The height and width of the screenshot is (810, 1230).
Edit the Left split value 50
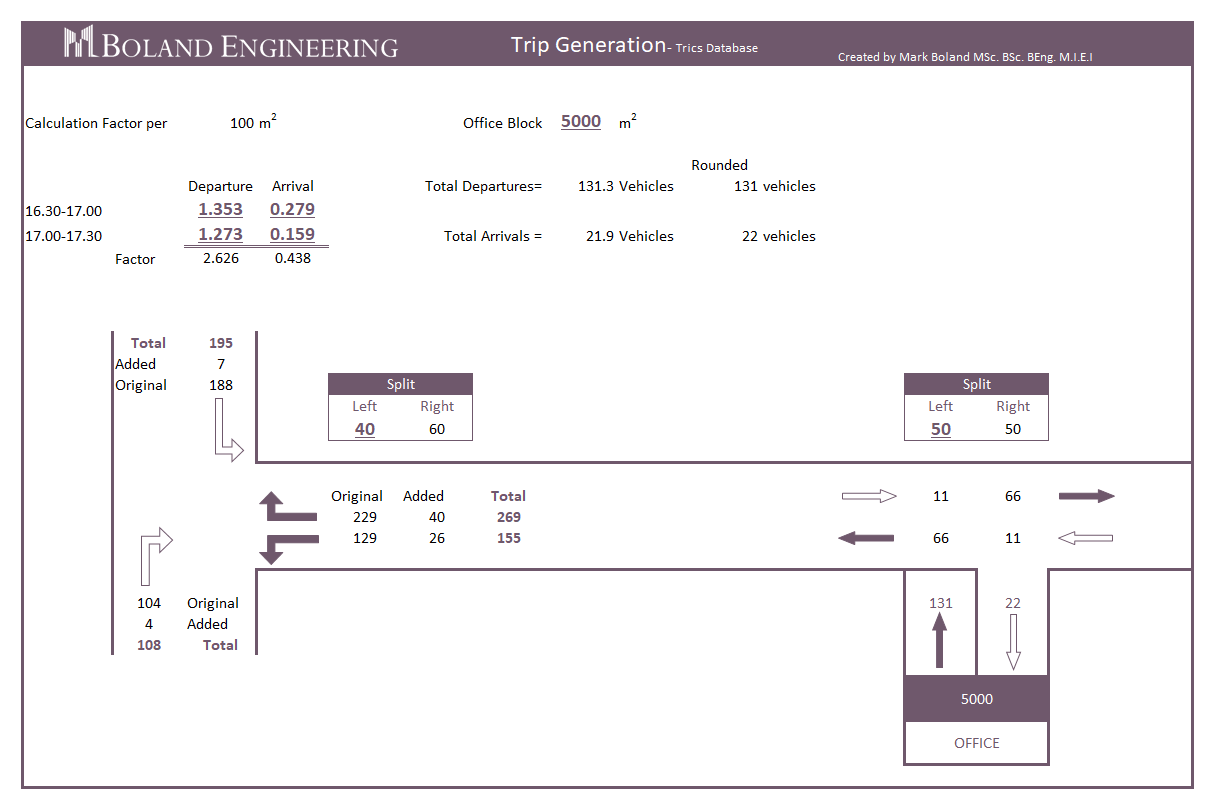click(941, 429)
